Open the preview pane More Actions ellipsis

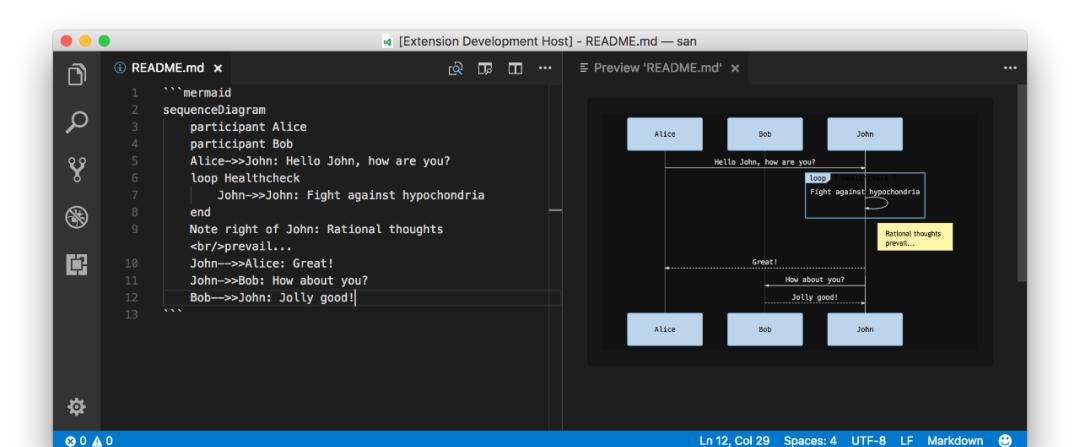coord(1010,68)
